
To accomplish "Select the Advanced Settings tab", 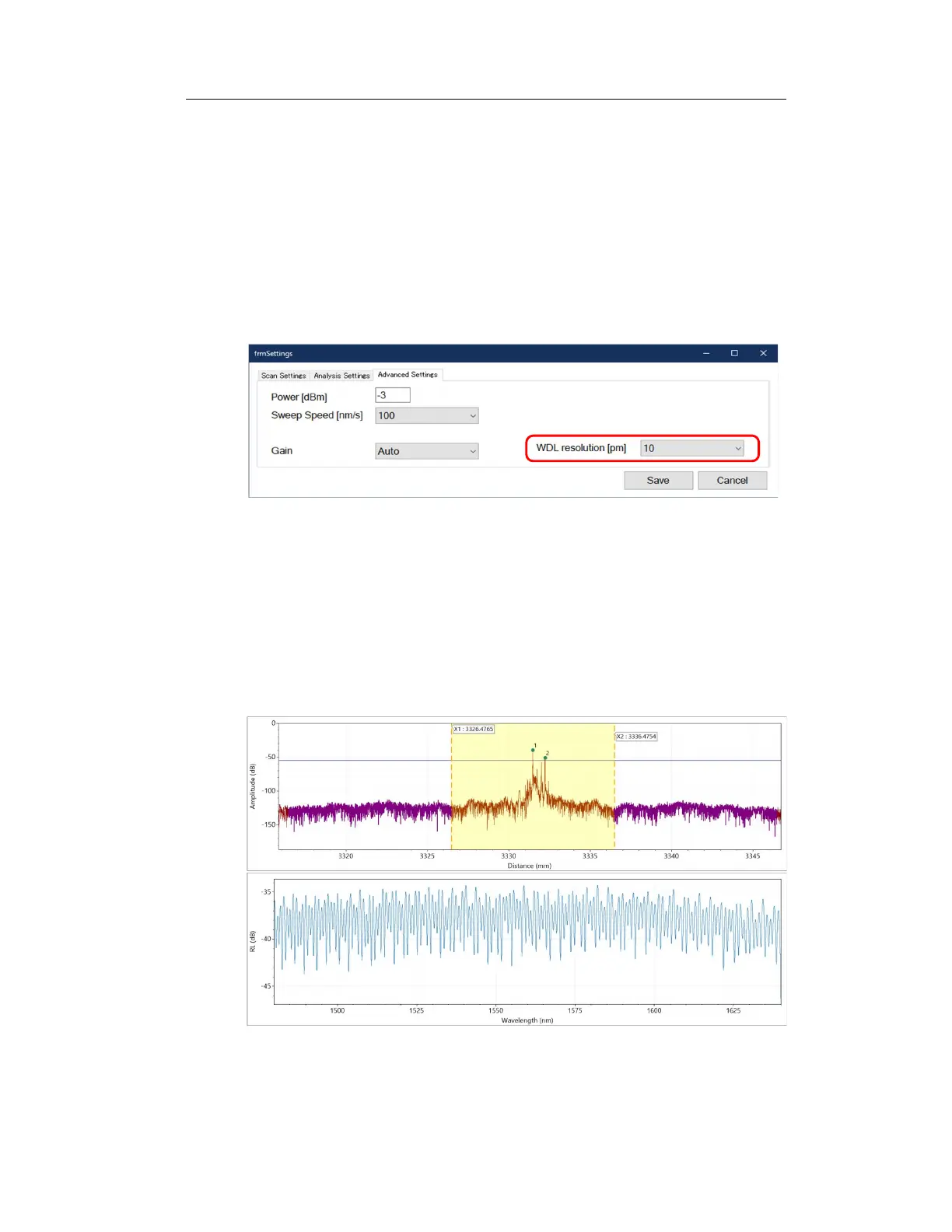I will tap(408, 375).
